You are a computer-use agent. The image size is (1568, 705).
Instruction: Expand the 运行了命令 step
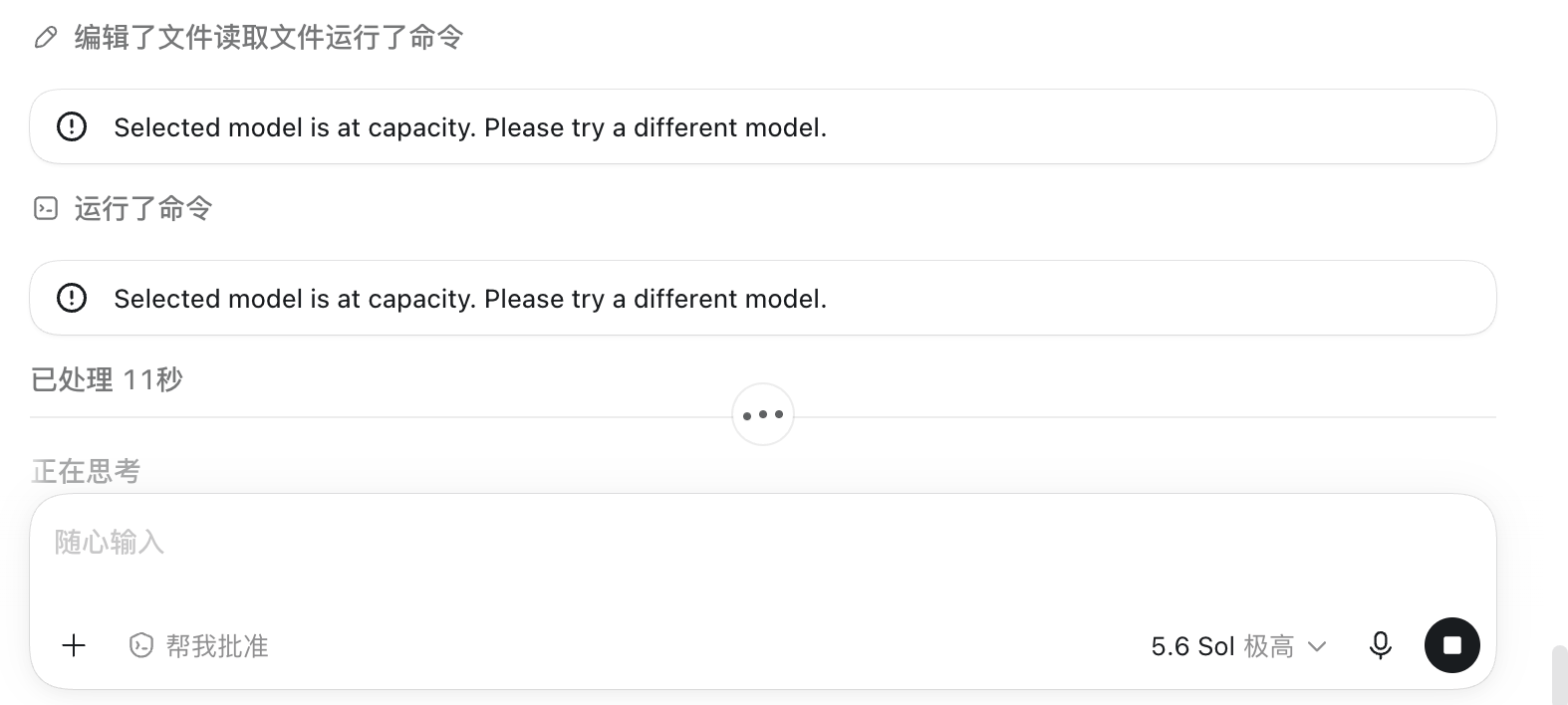(x=143, y=208)
